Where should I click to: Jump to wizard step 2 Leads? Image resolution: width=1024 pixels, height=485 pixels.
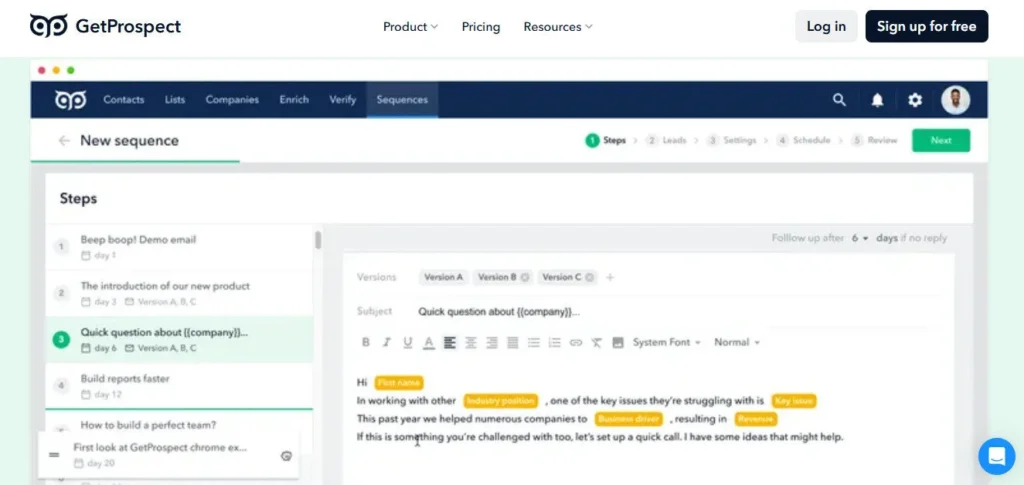(666, 140)
